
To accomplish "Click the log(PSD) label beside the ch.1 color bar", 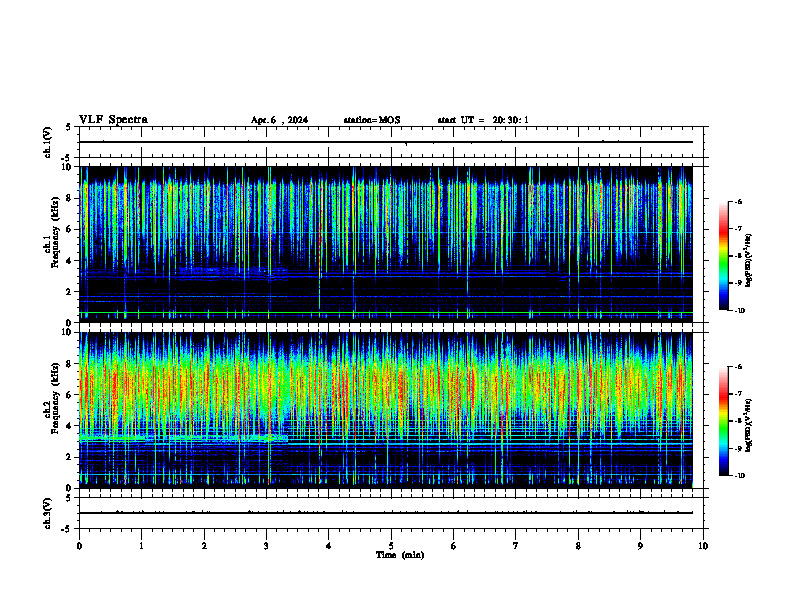I will point(749,261).
